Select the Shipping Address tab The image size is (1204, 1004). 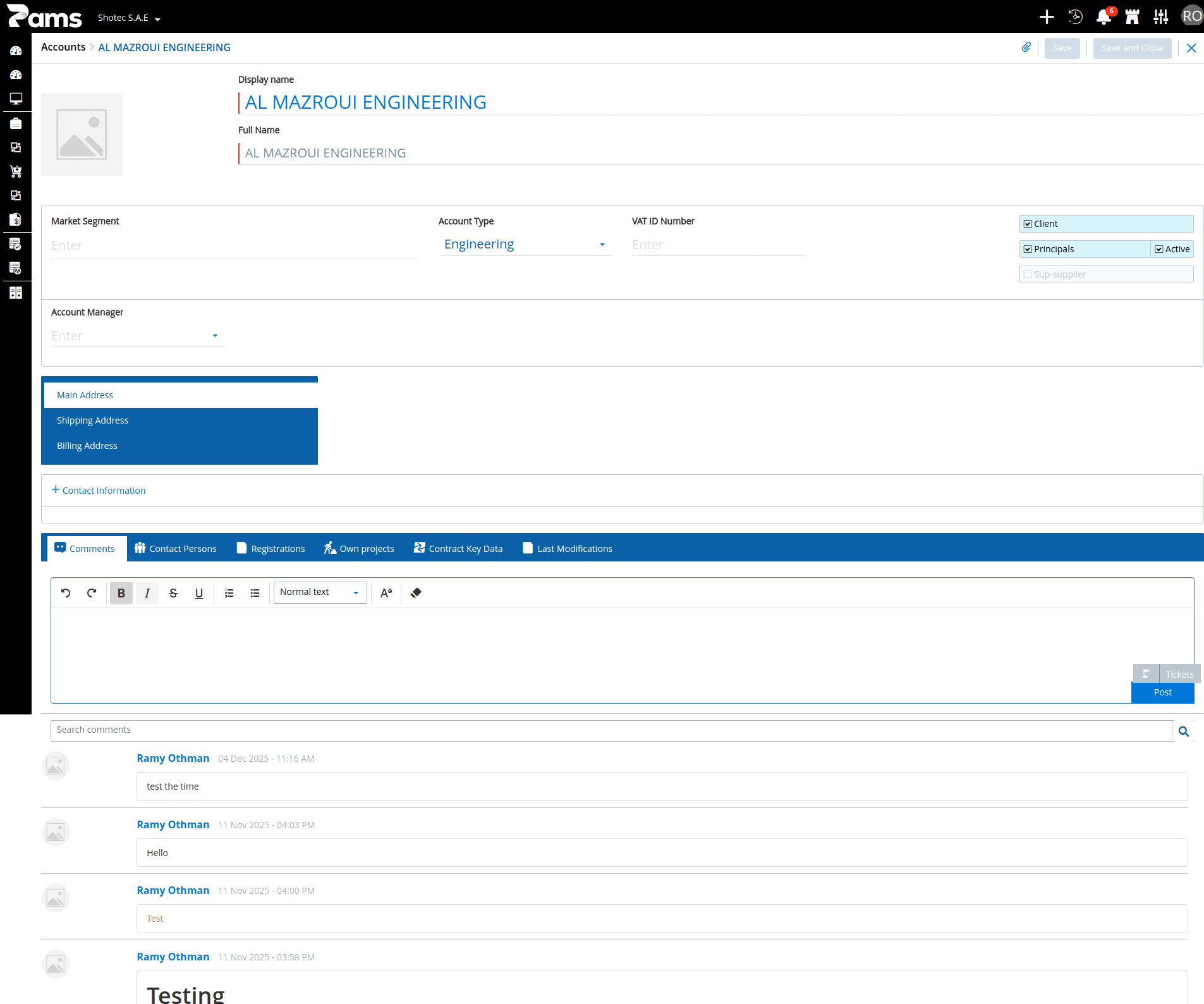point(179,420)
